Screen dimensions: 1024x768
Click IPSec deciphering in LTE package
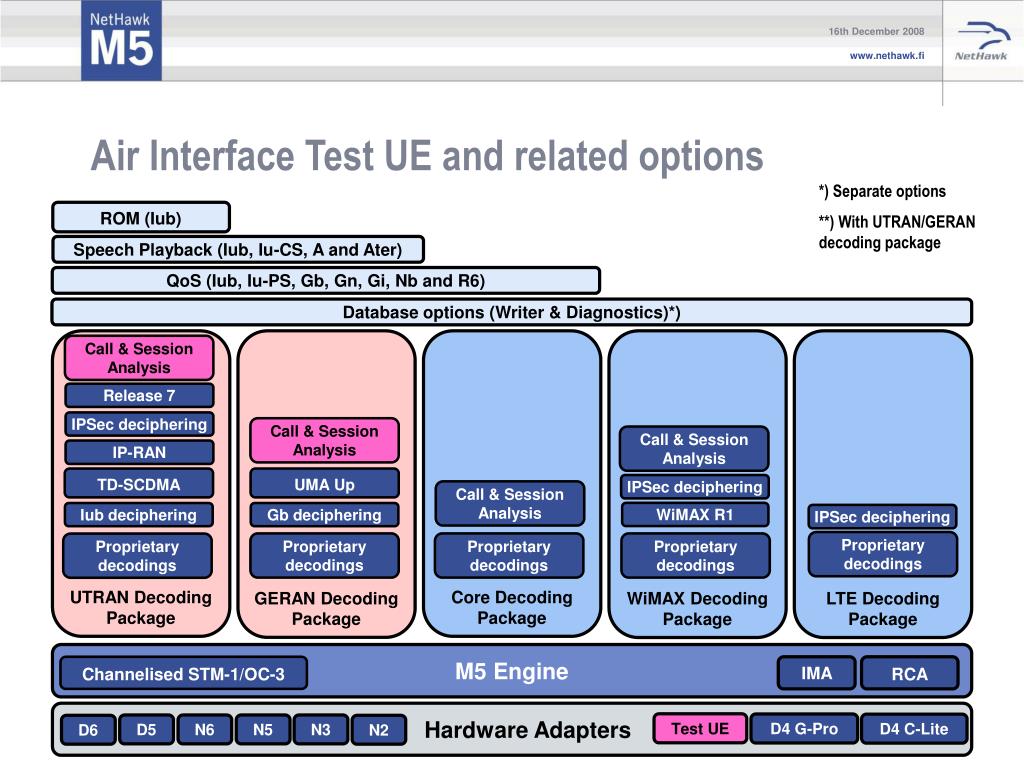pos(882,517)
